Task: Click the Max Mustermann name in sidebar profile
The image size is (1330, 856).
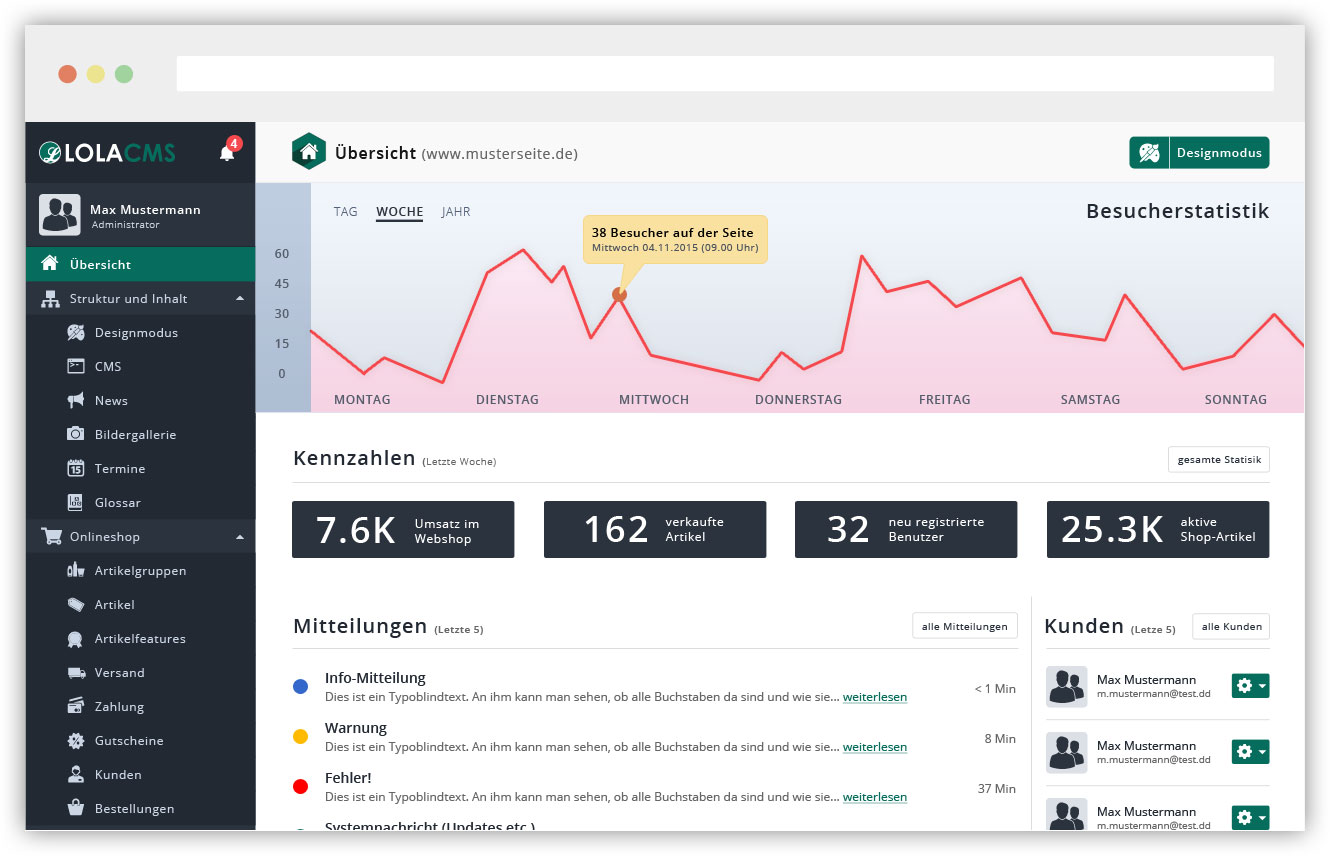Action: tap(145, 210)
